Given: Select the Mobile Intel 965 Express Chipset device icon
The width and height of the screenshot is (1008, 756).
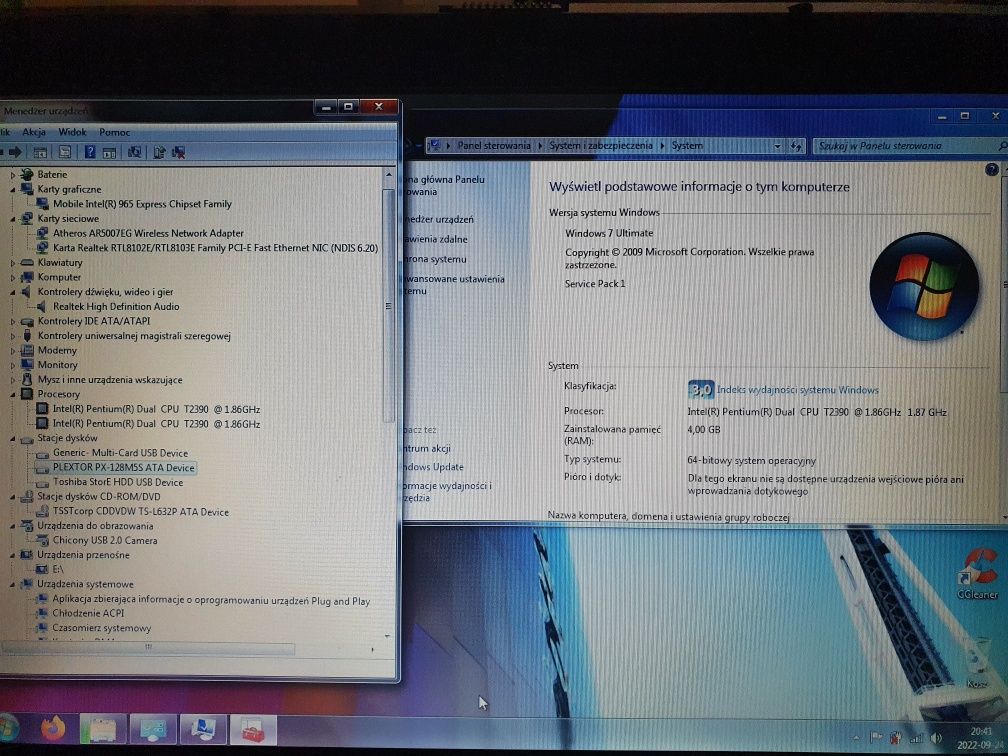Looking at the screenshot, I should click(x=42, y=204).
